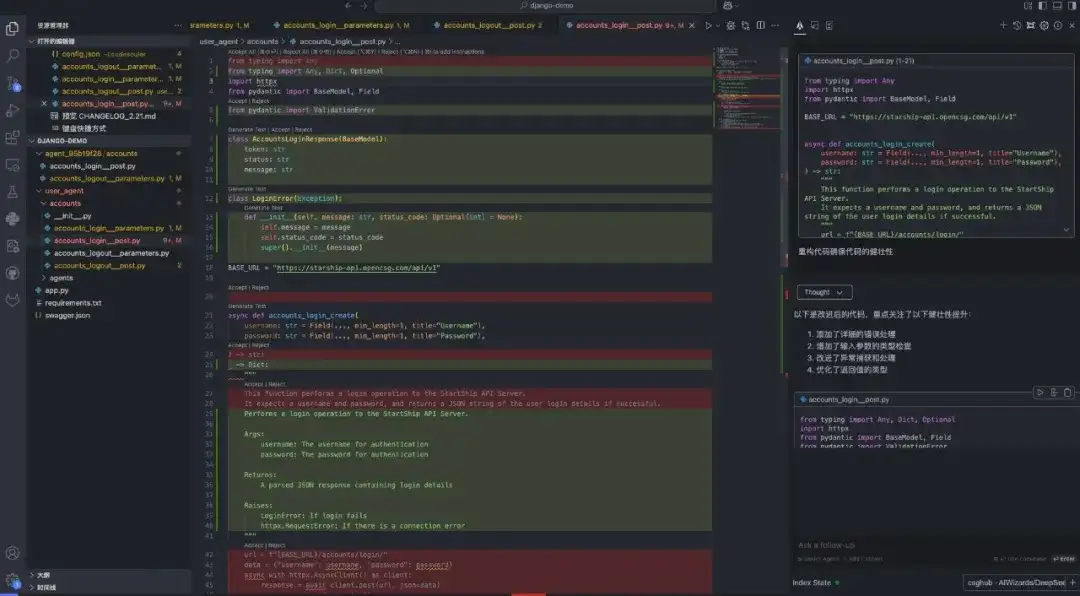This screenshot has width=1080, height=596.
Task: Select the accounts_login__post.py active tab
Action: click(624, 25)
